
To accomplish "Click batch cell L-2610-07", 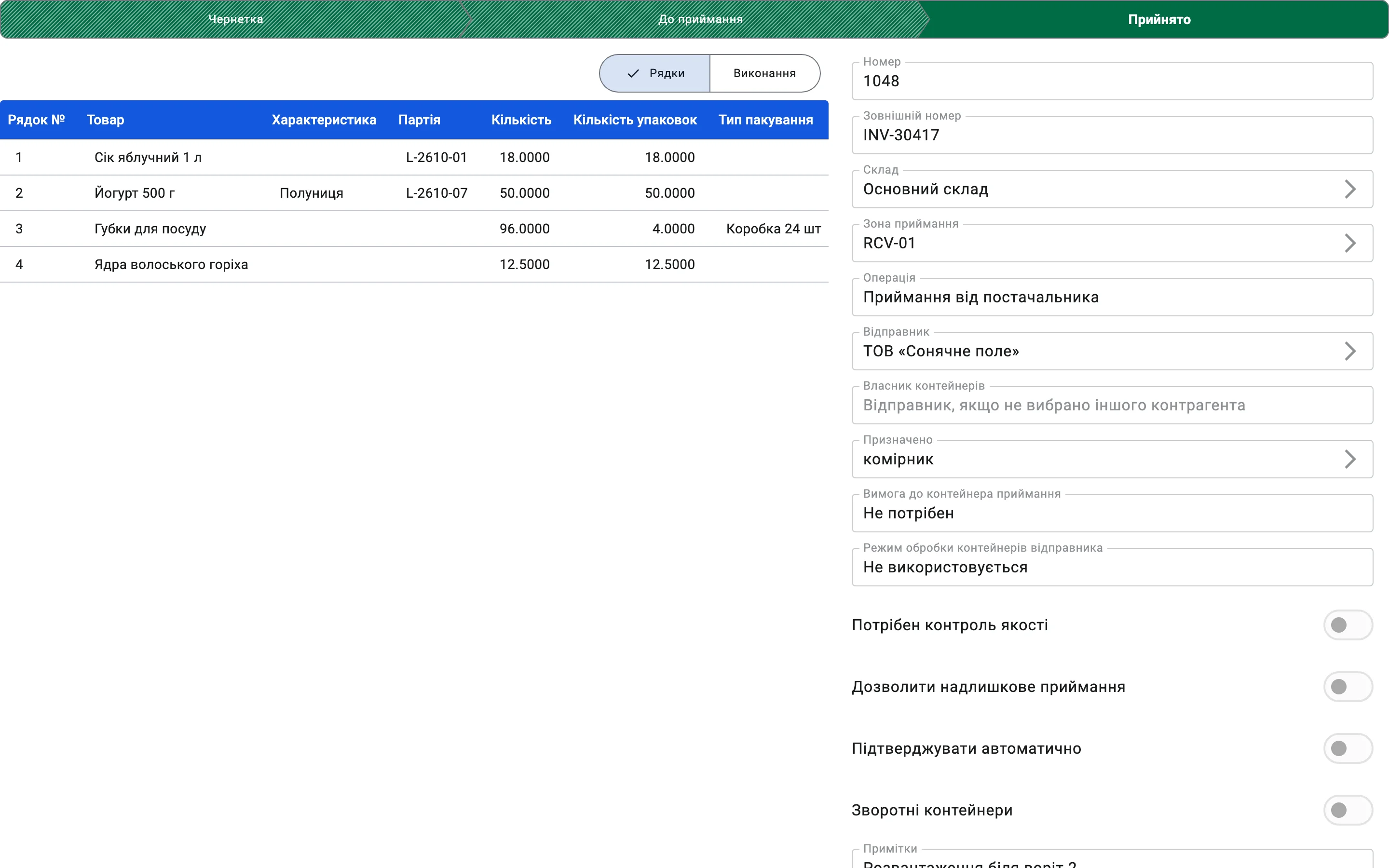I will point(436,193).
